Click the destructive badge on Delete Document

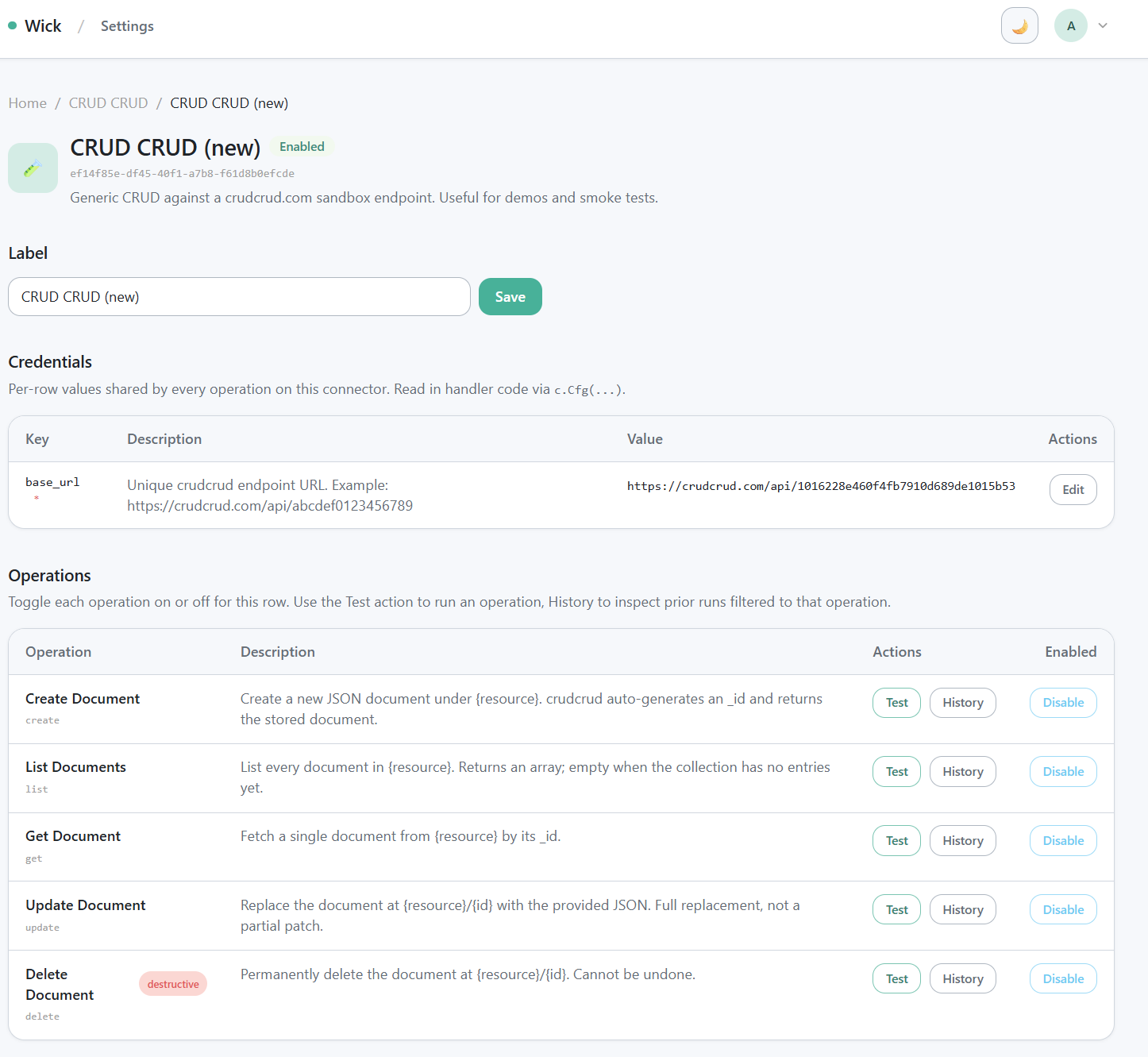tap(173, 984)
